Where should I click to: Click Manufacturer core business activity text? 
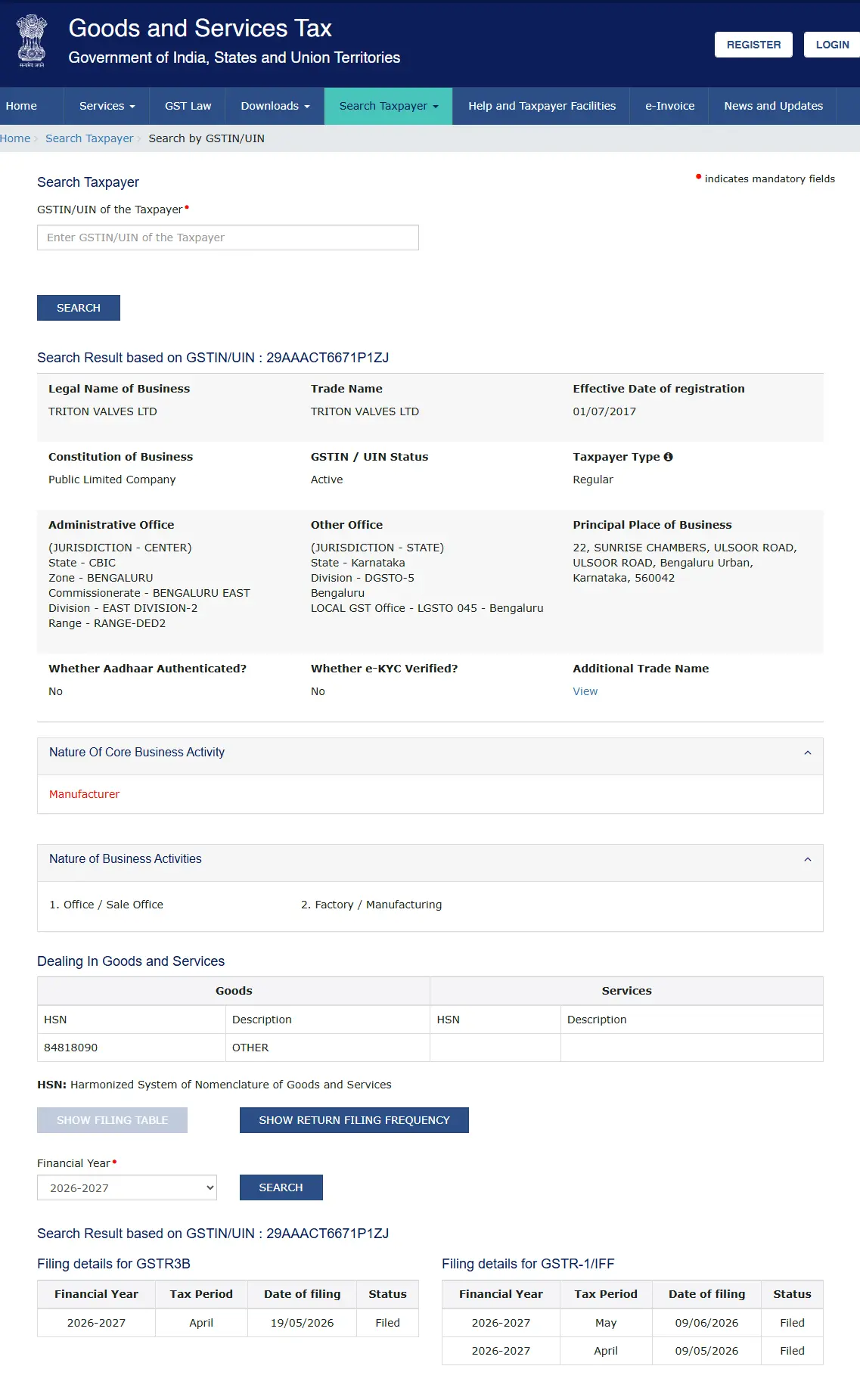point(84,794)
